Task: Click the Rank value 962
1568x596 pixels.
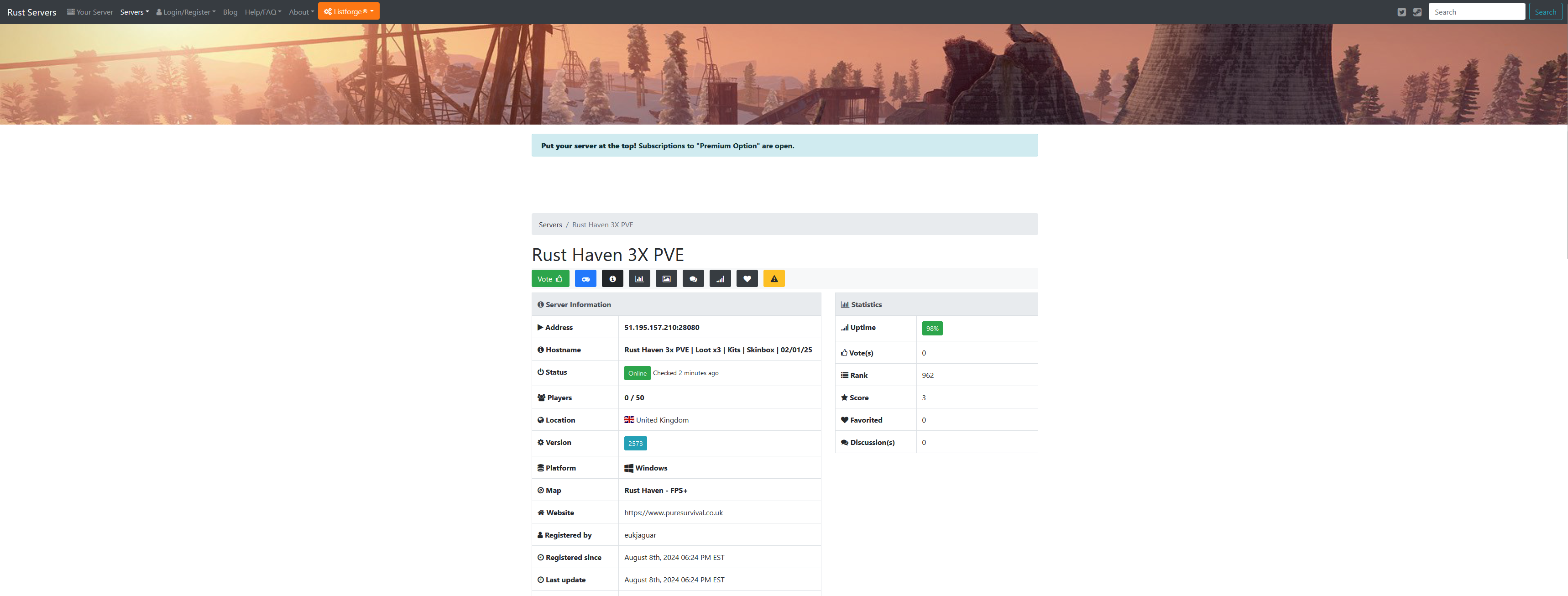Action: pos(928,375)
